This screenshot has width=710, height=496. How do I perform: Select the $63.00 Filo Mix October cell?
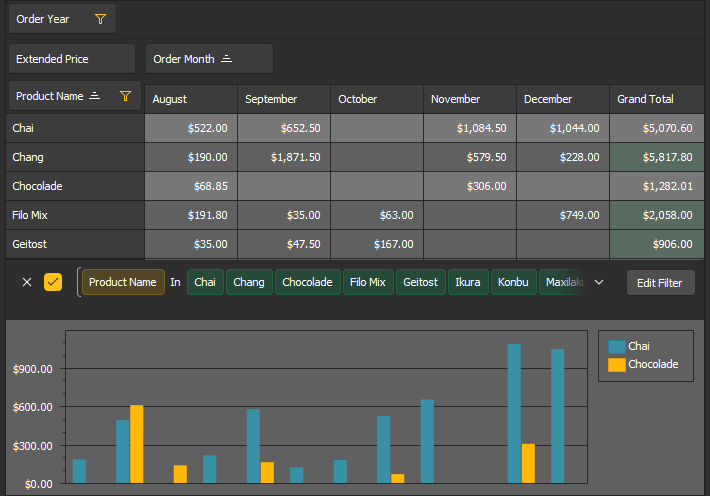[x=377, y=215]
